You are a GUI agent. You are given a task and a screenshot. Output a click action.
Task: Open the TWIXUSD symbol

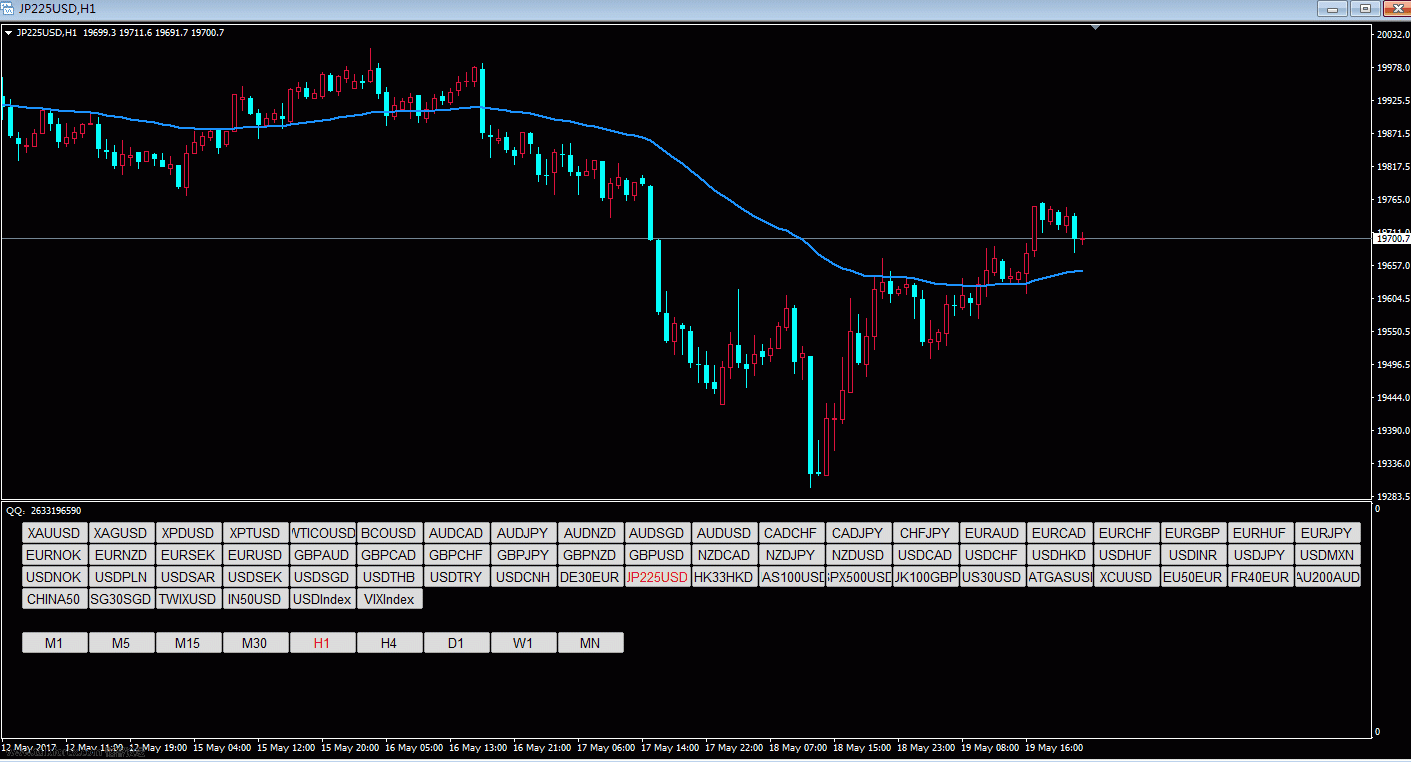188,599
